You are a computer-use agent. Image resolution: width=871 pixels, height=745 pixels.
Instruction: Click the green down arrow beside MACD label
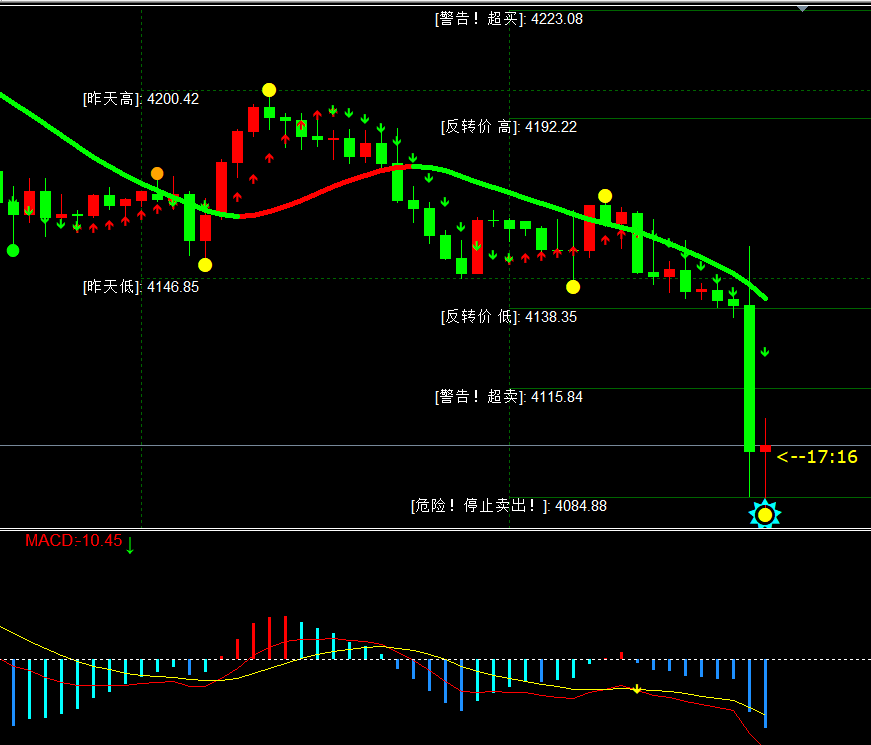coord(130,544)
